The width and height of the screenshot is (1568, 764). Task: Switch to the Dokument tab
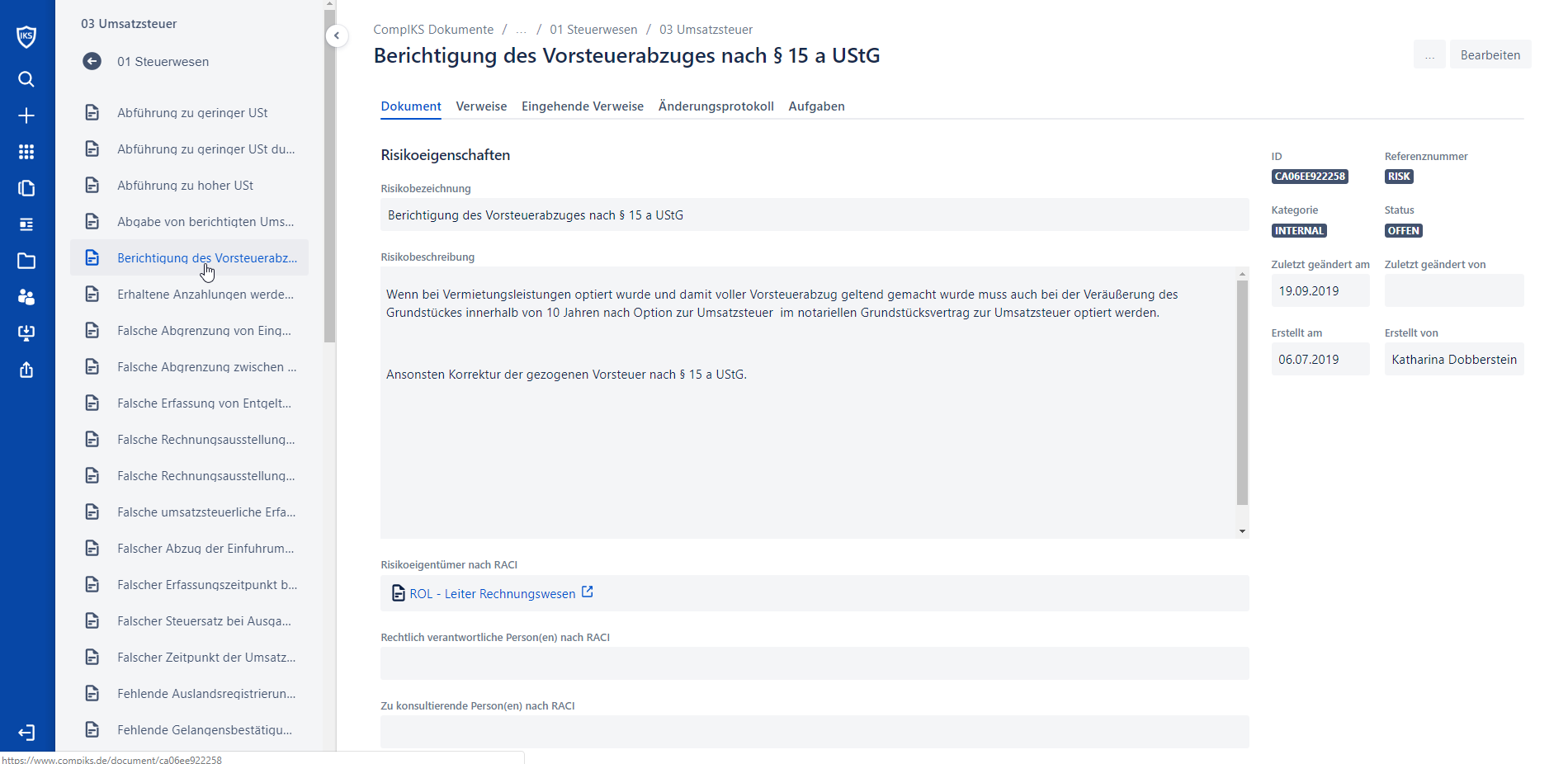coord(411,106)
